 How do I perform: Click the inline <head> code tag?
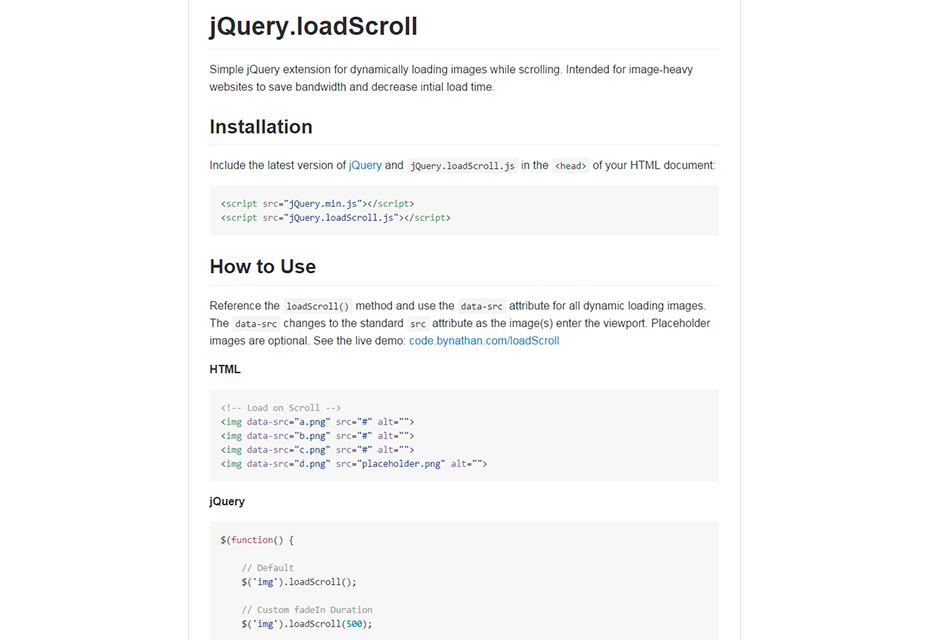[x=571, y=166]
